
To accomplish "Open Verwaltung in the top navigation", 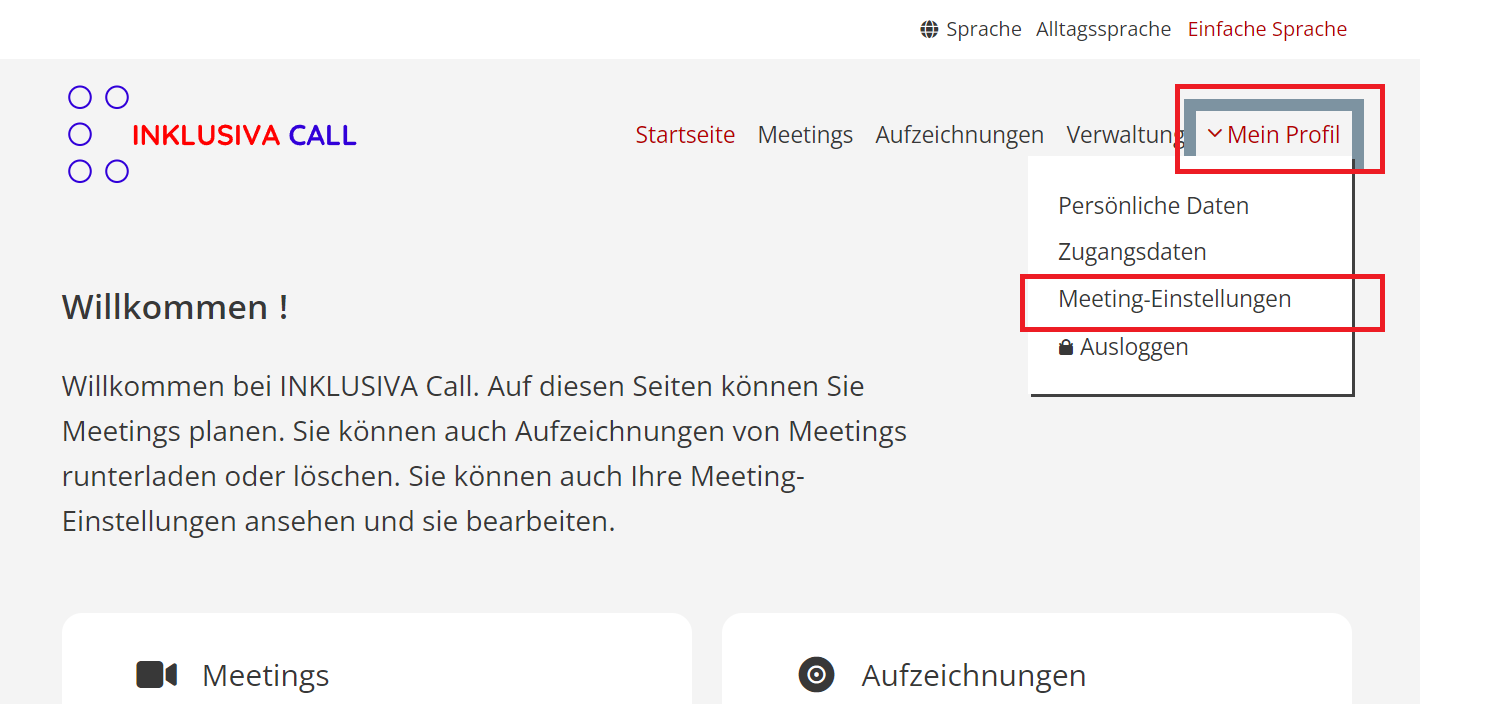I will pyautogui.click(x=1125, y=135).
